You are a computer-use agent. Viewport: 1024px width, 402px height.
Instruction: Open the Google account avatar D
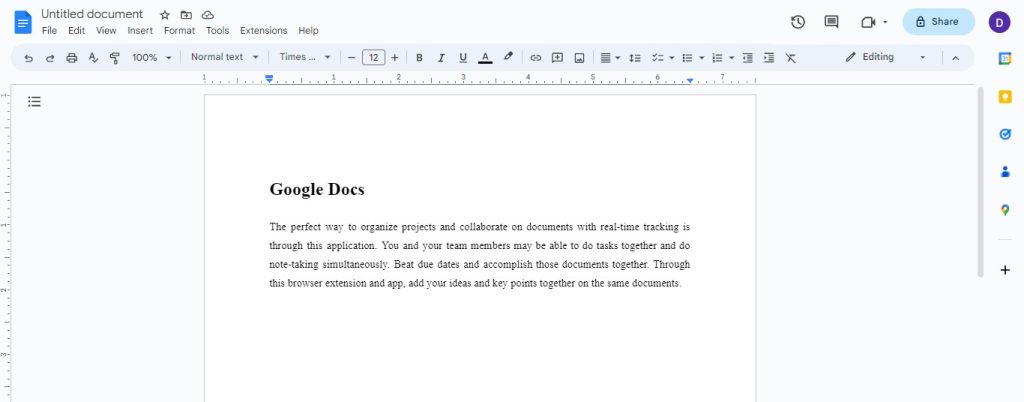(x=999, y=22)
